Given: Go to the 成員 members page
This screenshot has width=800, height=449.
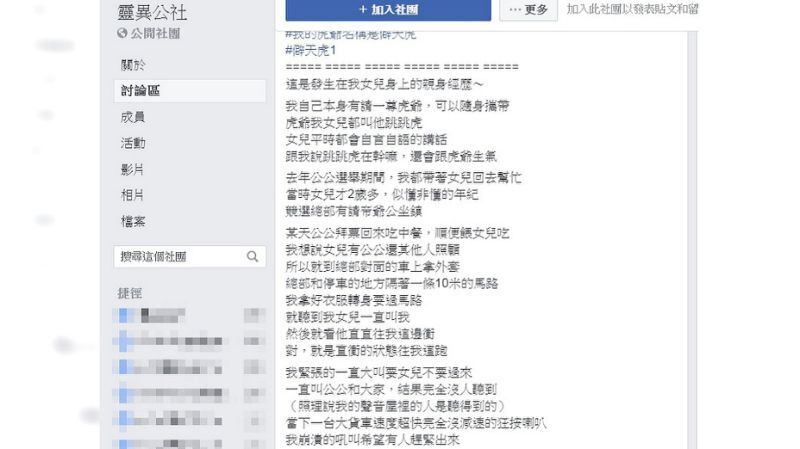Looking at the screenshot, I should coord(133,117).
